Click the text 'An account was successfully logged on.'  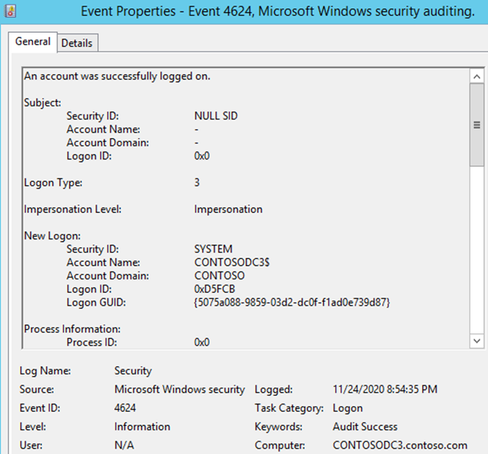(117, 76)
